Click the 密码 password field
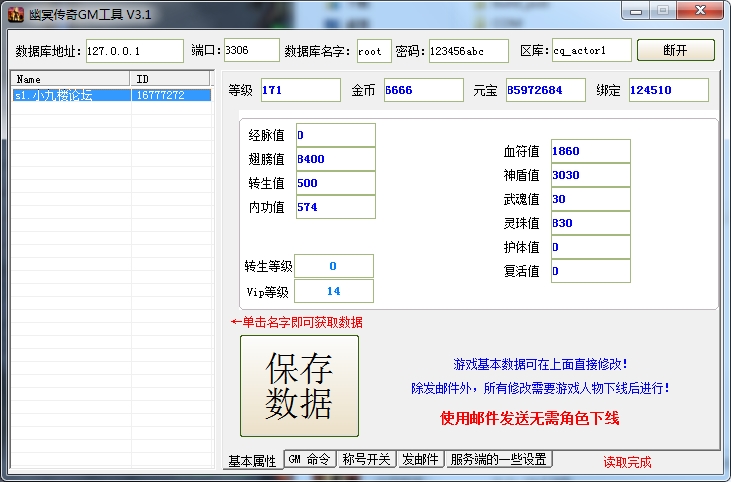 tap(468, 51)
